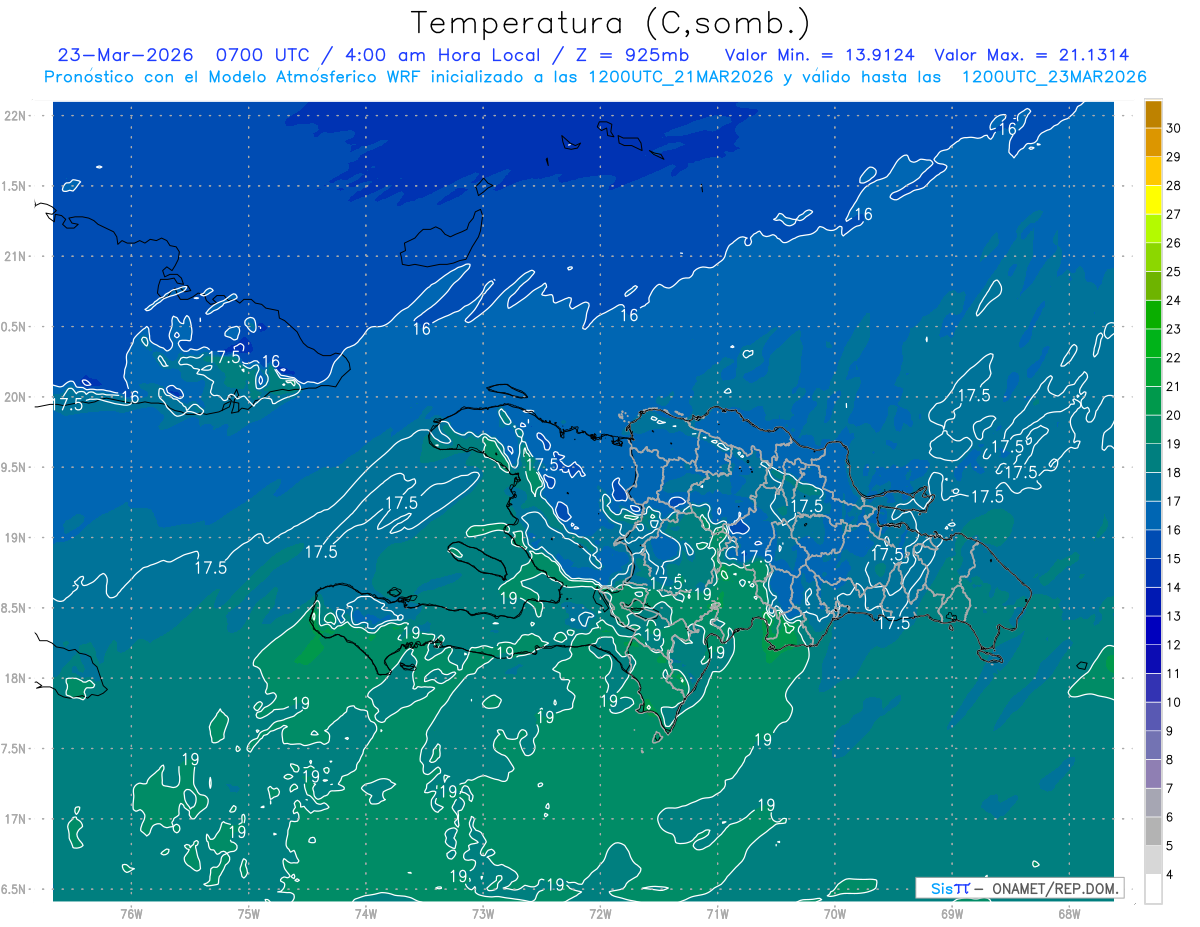Click the yellow 27 degree legend color
The height and width of the screenshot is (927, 1200).
click(x=1153, y=201)
